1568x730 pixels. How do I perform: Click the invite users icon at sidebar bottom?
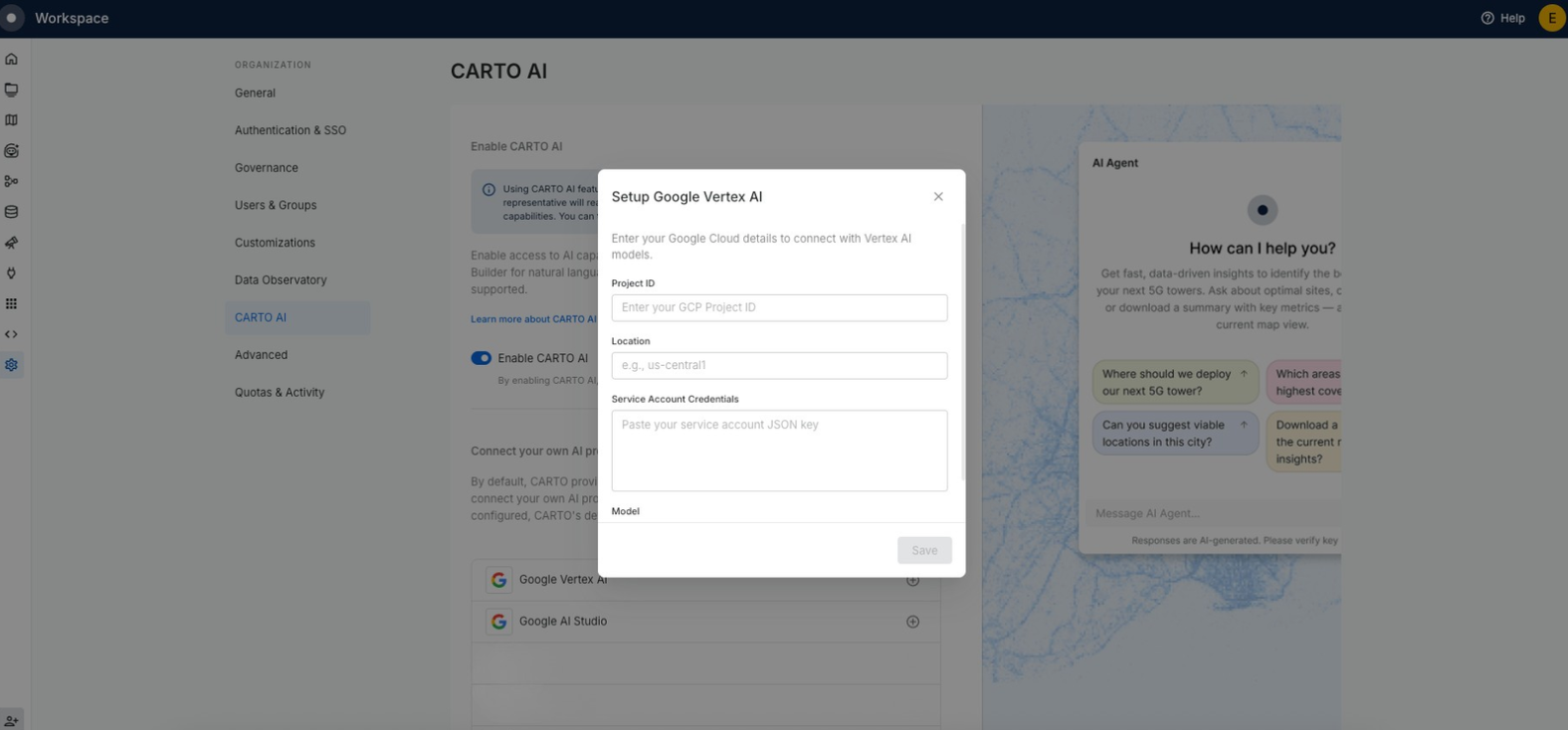[x=11, y=720]
